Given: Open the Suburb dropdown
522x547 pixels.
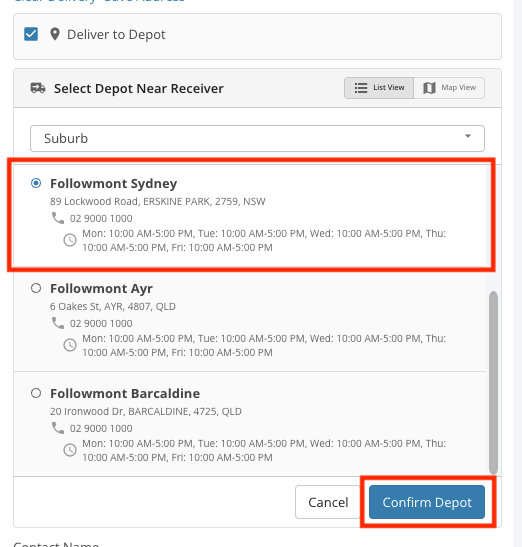Looking at the screenshot, I should coord(257,138).
